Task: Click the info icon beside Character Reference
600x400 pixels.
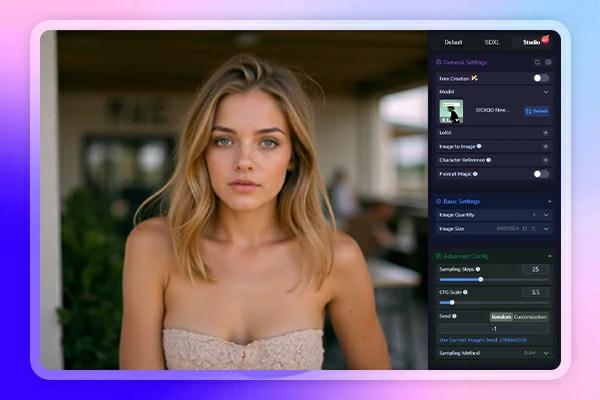Action: click(489, 160)
